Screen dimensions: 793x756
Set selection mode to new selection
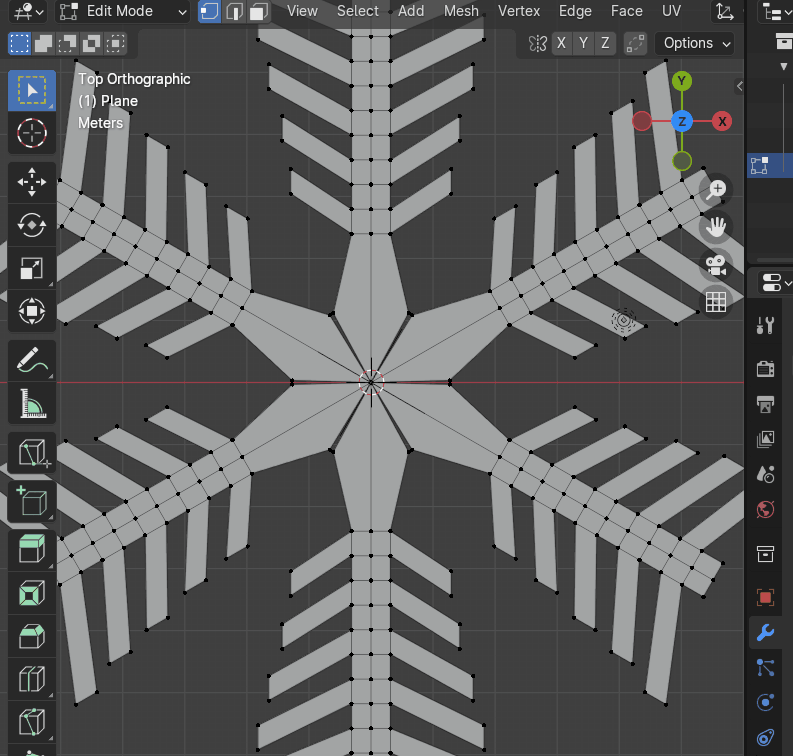click(x=20, y=43)
